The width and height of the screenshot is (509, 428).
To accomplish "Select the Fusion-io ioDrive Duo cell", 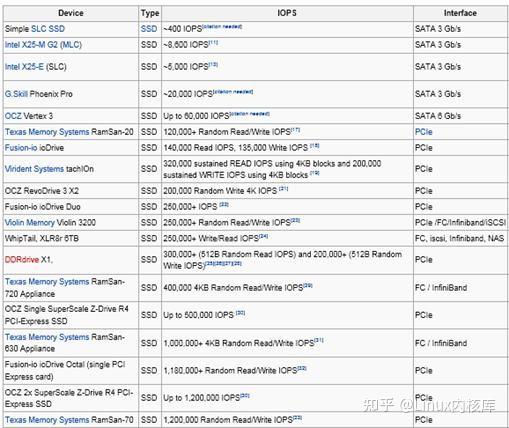I will click(x=71, y=207).
